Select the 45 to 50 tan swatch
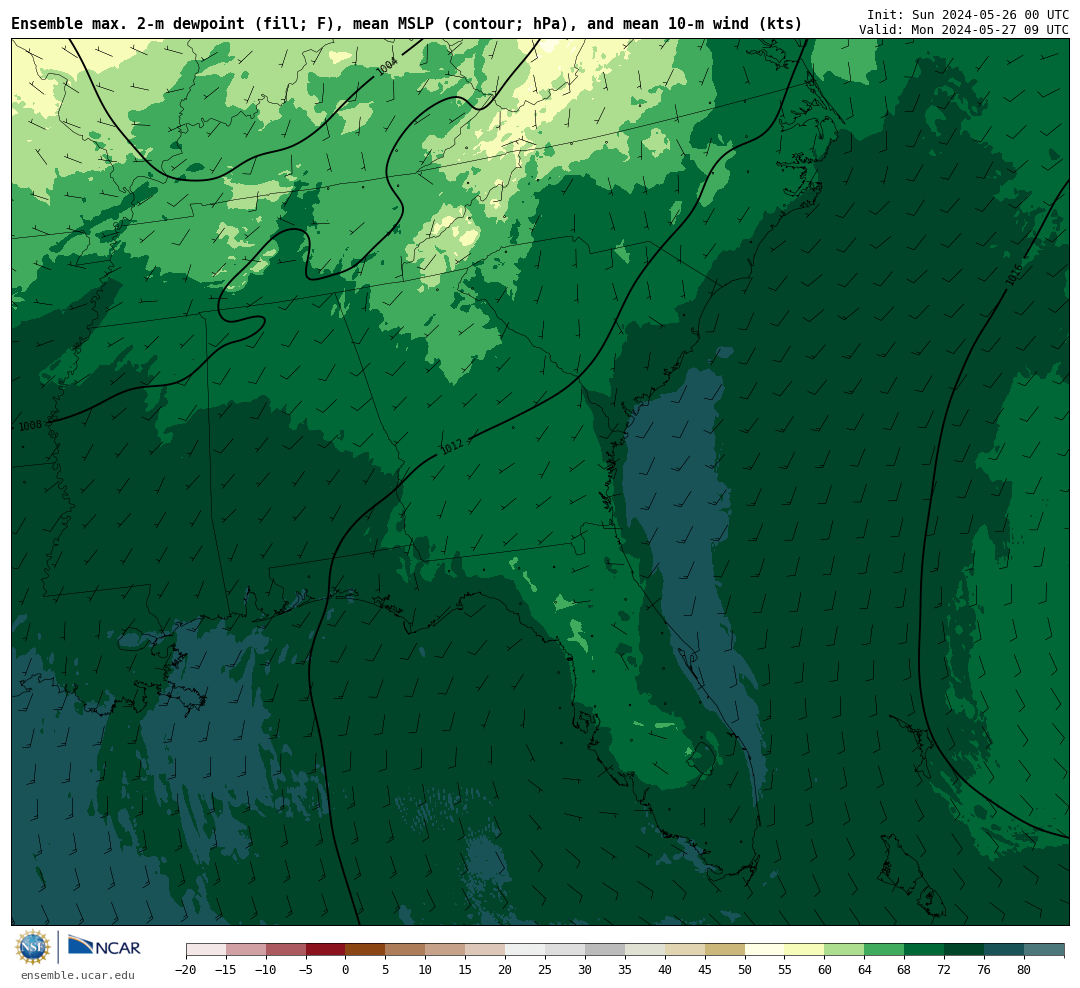The height and width of the screenshot is (988, 1080). (x=725, y=949)
